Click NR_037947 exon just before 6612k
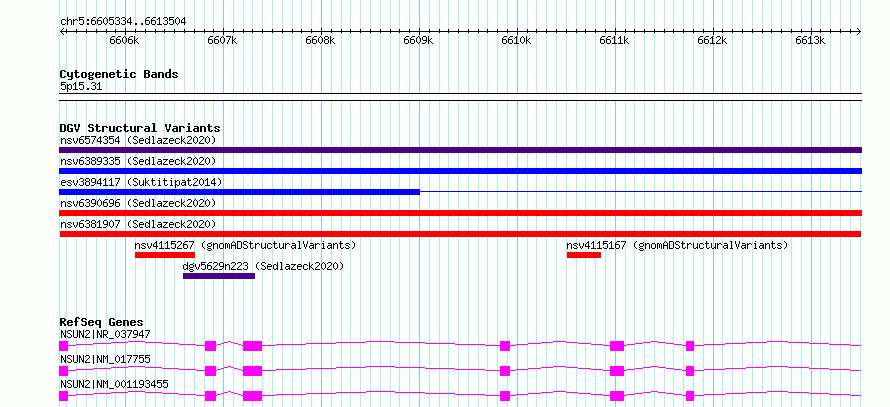This screenshot has width=890, height=407. tap(690, 346)
